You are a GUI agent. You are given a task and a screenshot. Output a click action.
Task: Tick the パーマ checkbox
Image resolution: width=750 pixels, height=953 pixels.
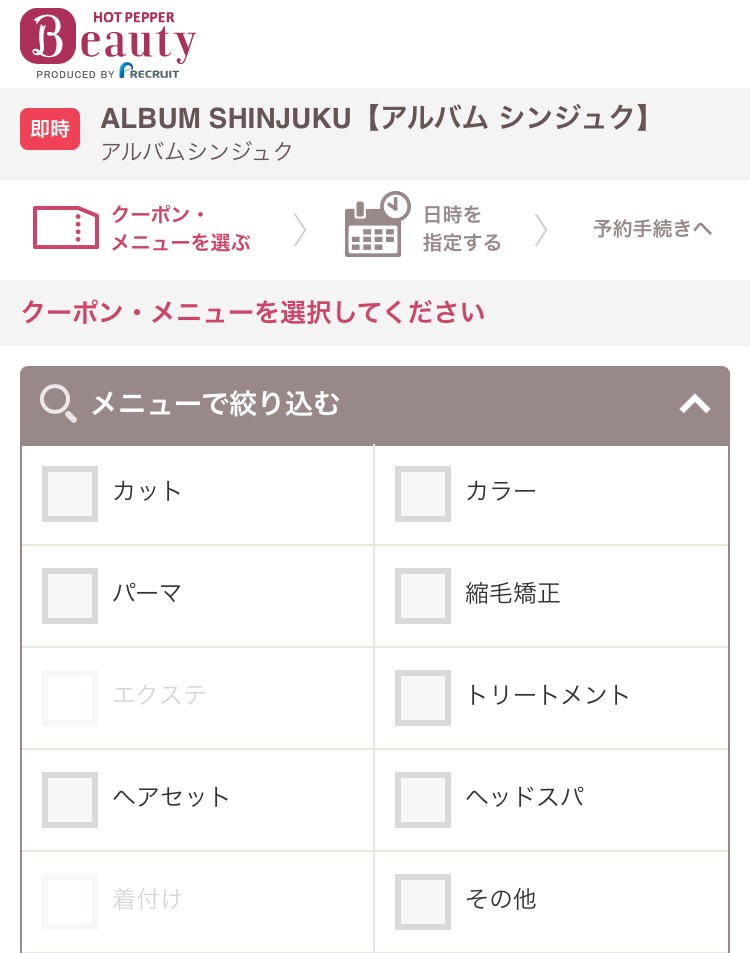point(70,596)
